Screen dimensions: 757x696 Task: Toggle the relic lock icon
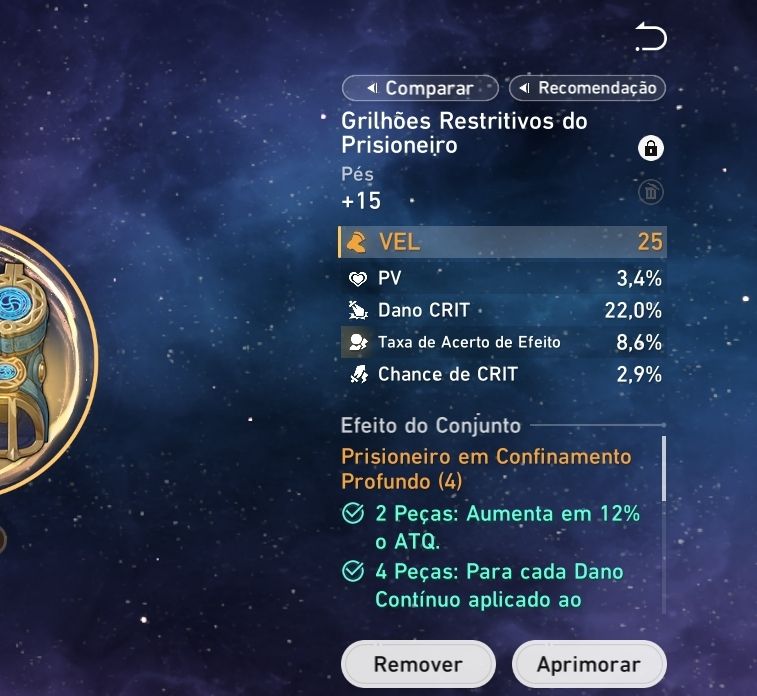[651, 148]
